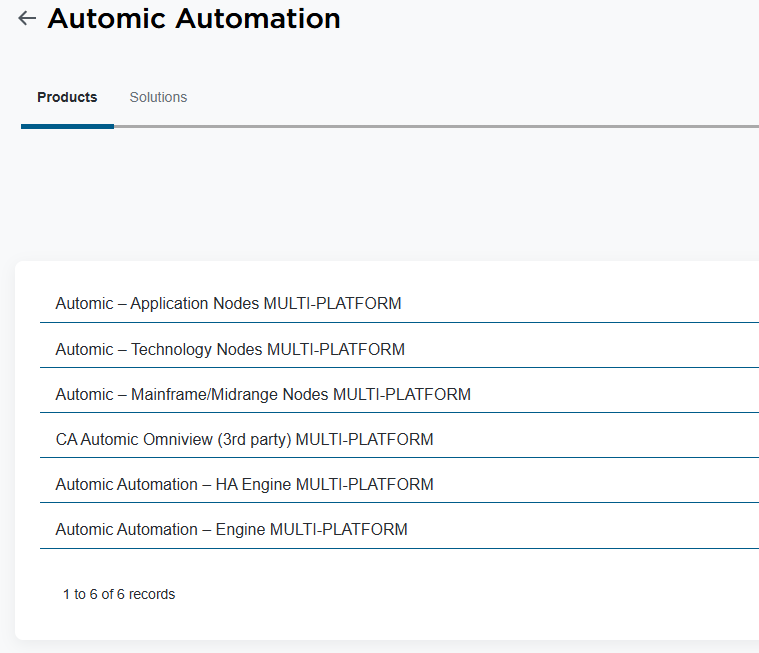Open Automic – Application Nodes MULTI-PLATFORM
759x653 pixels.
(228, 304)
